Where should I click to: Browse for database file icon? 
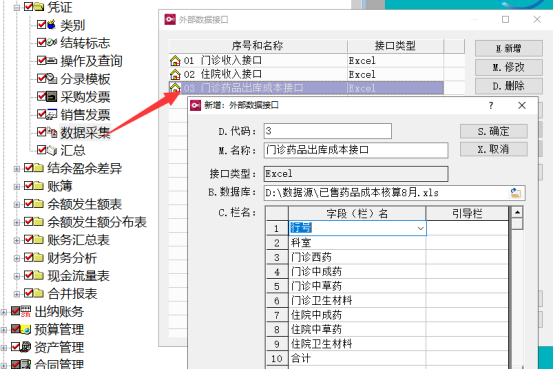tap(516, 193)
